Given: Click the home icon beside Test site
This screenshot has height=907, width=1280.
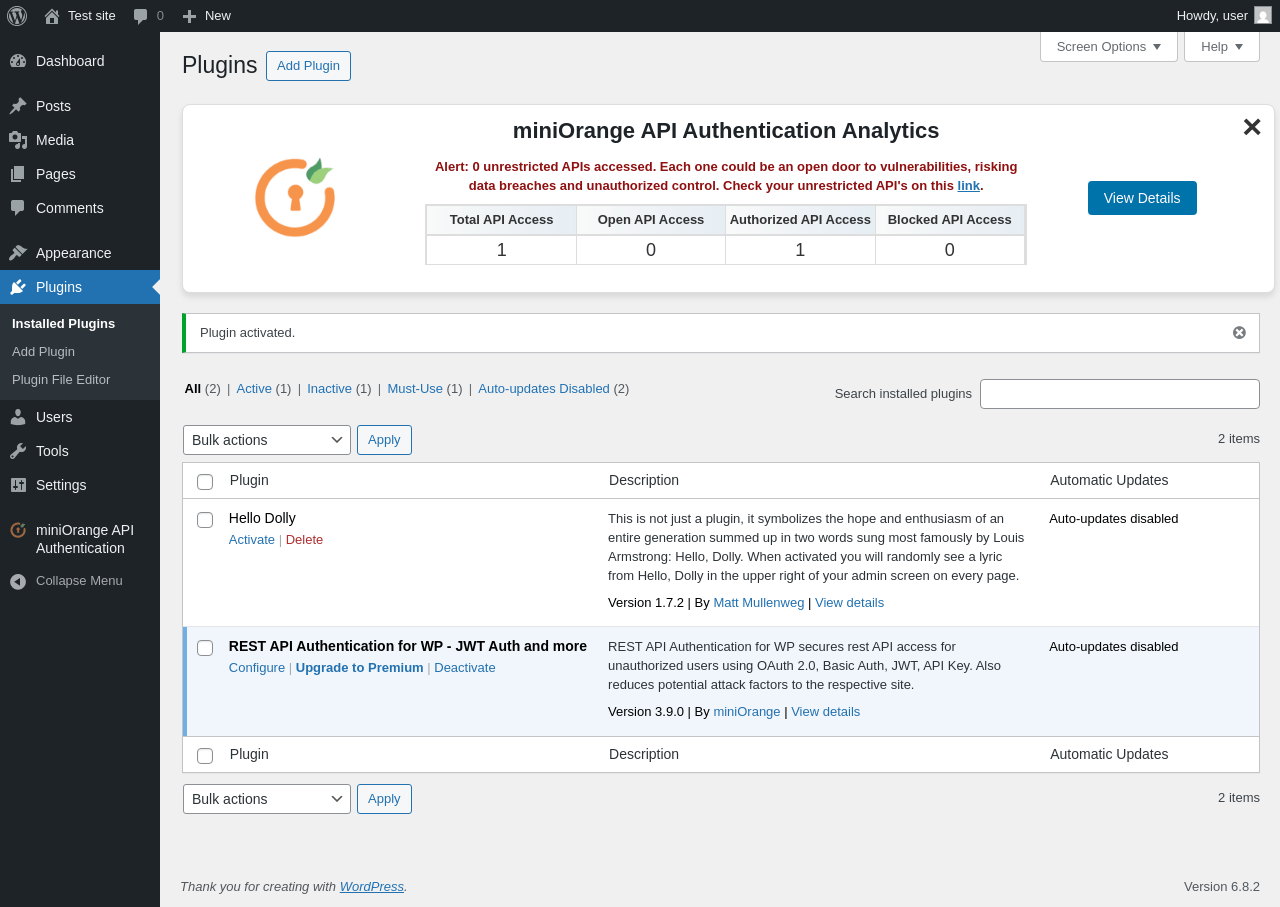Looking at the screenshot, I should point(52,16).
